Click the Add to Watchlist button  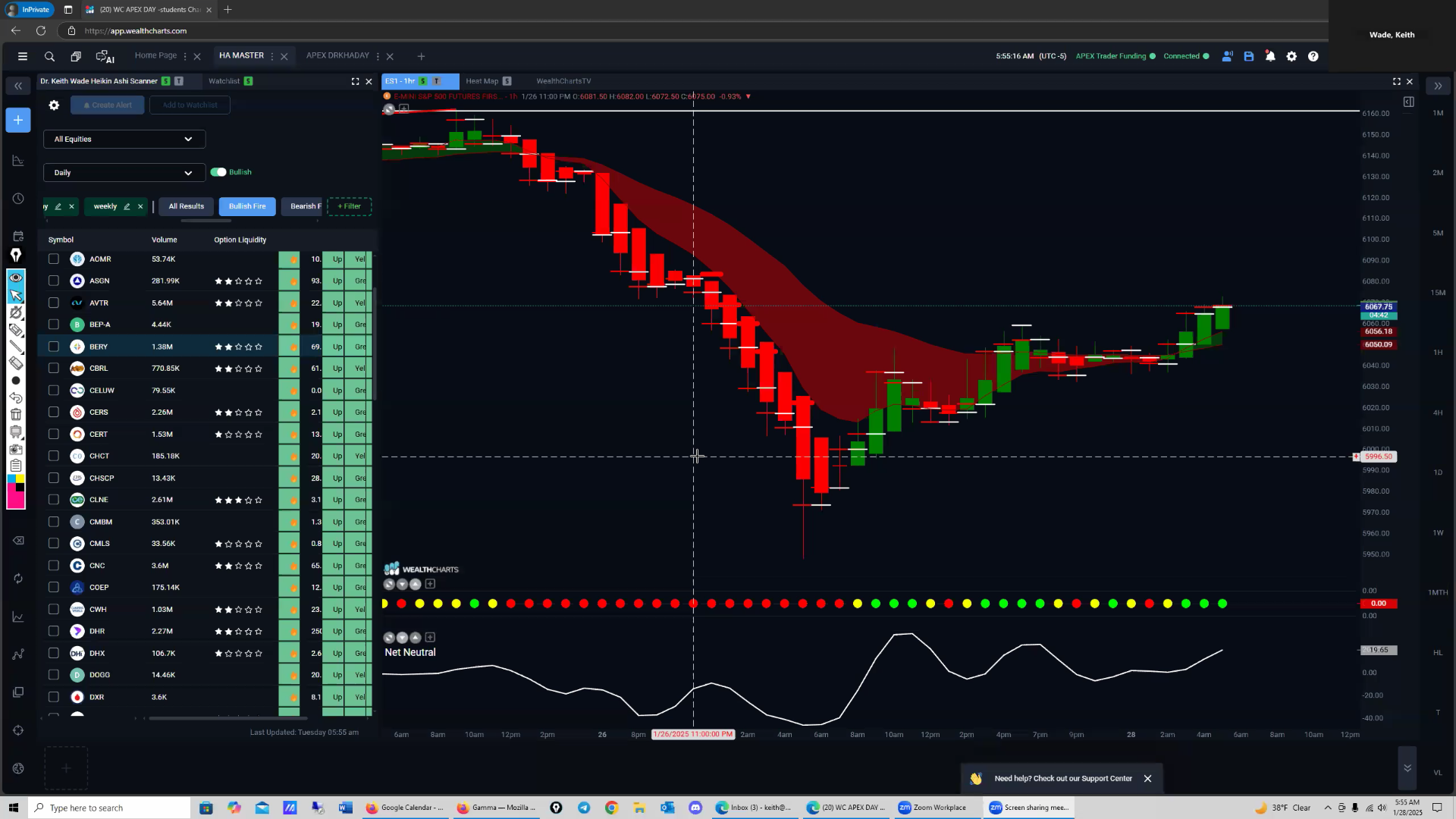tap(190, 105)
